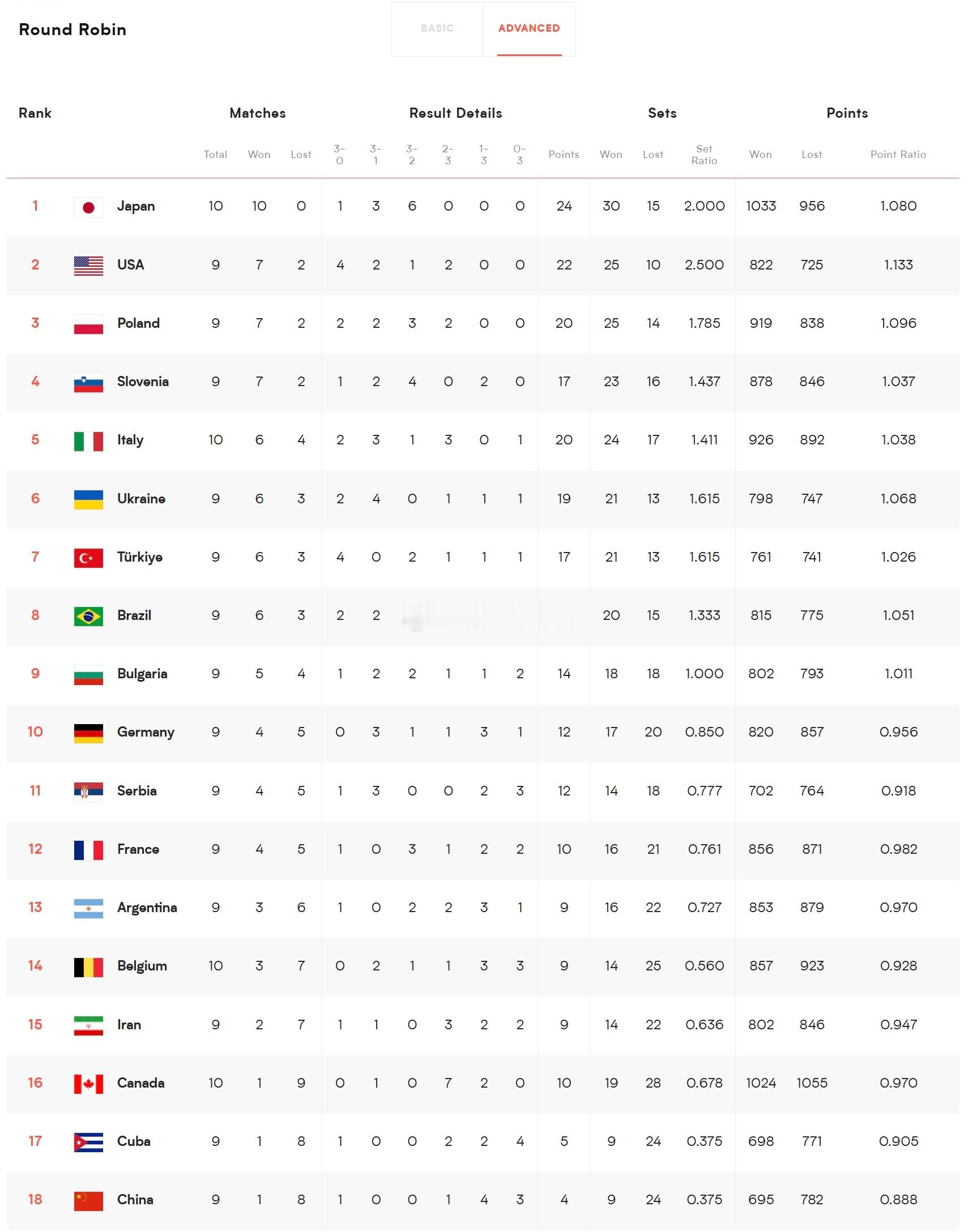Click the Canada flag icon
The image size is (968, 1232).
pos(88,1084)
